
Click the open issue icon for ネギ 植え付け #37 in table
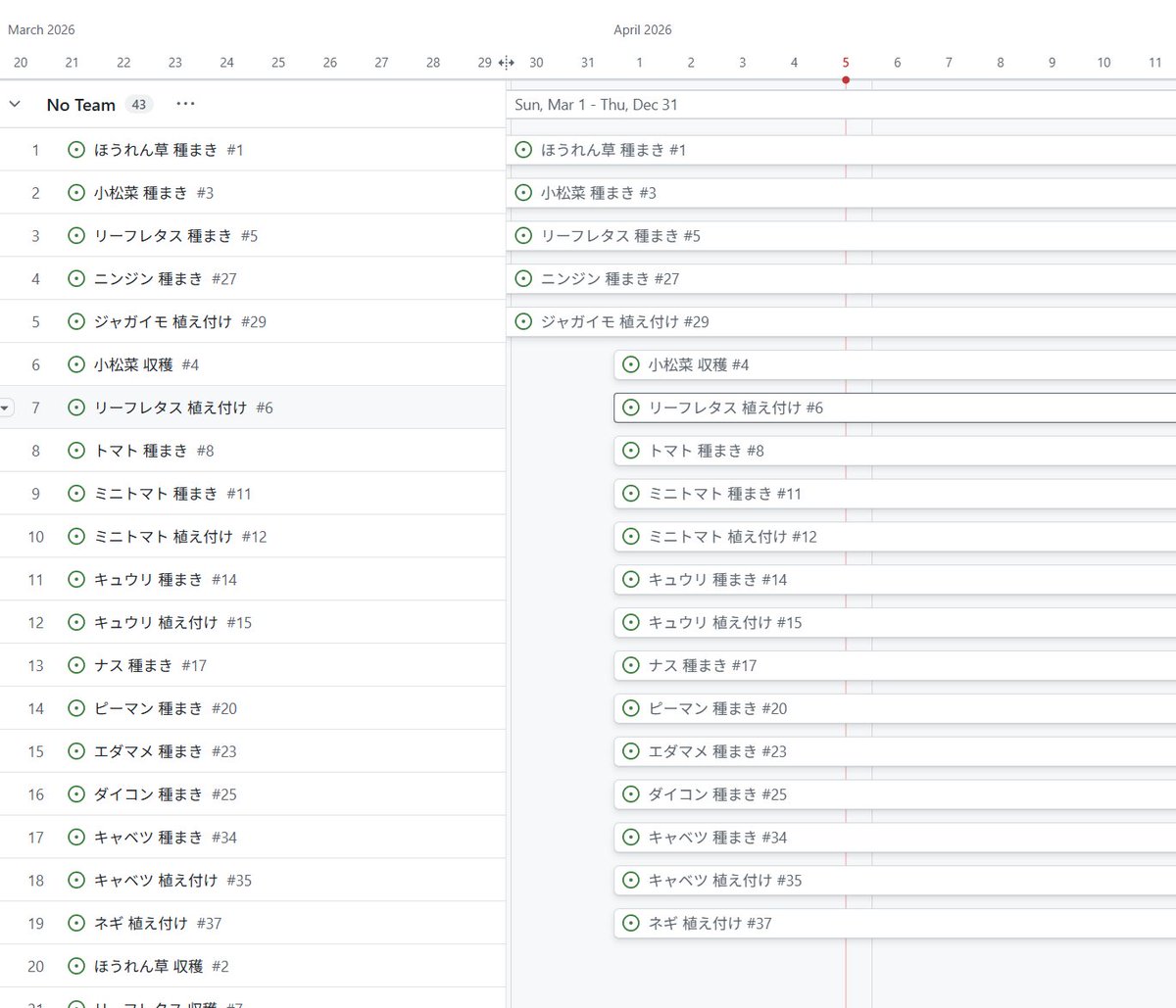pos(76,923)
